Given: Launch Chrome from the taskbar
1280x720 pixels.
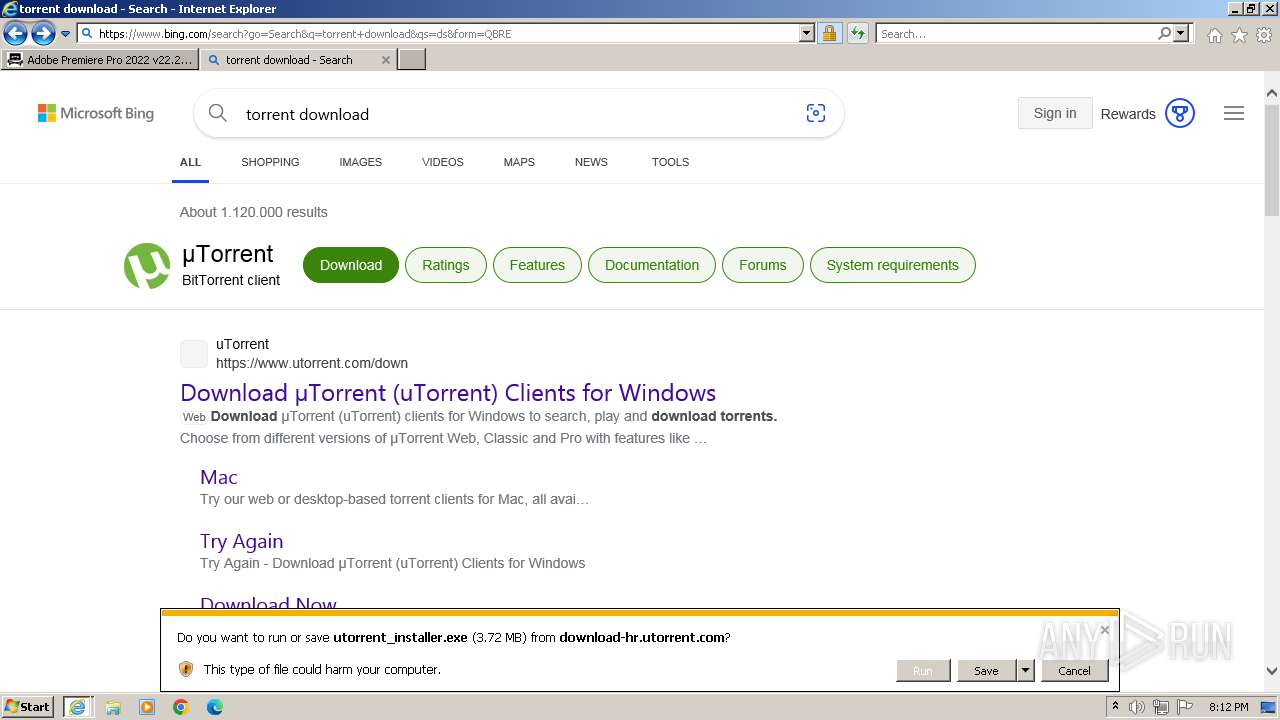Looking at the screenshot, I should click(x=181, y=707).
